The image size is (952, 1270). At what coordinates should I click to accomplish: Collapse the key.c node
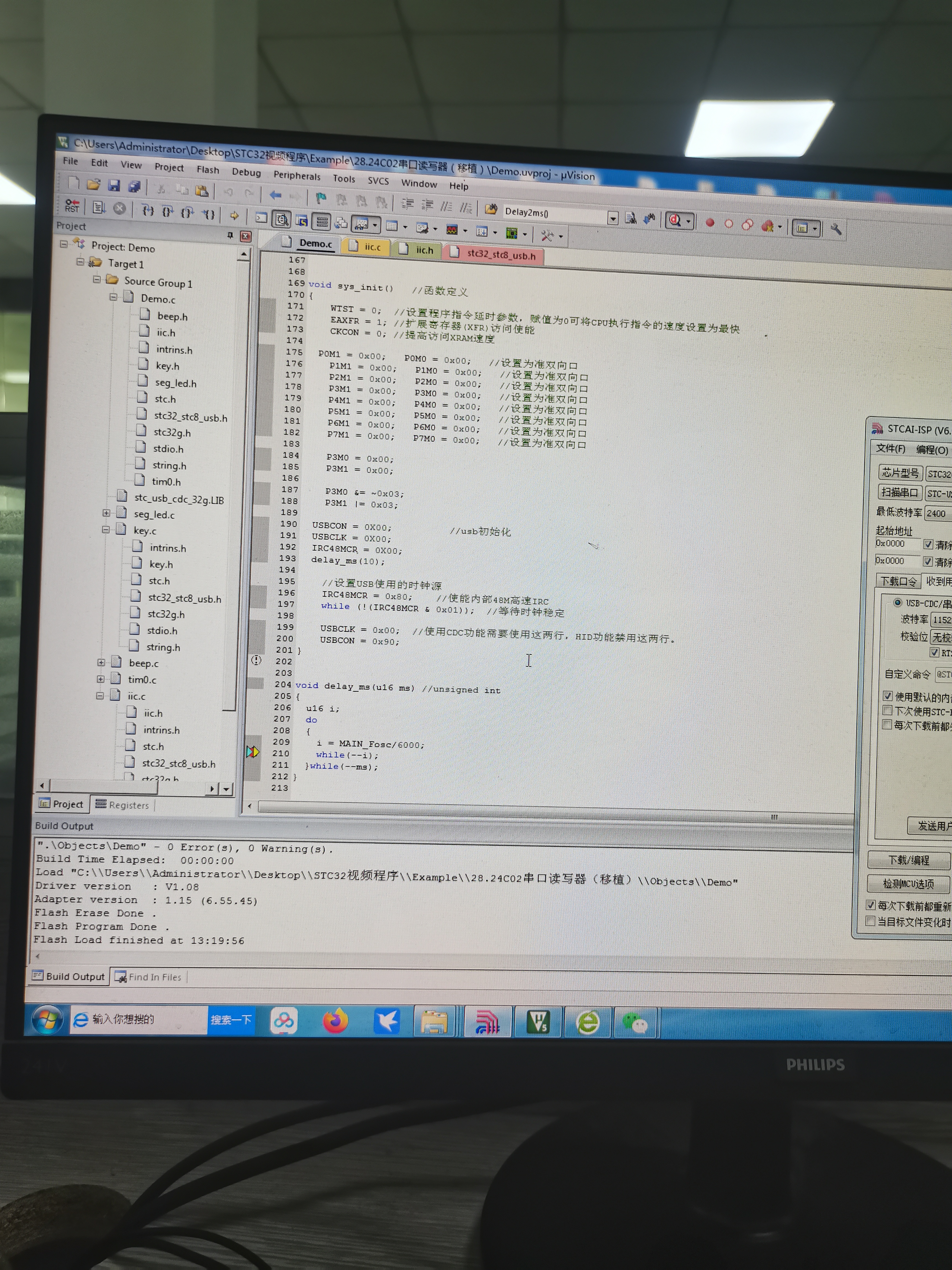click(x=106, y=529)
